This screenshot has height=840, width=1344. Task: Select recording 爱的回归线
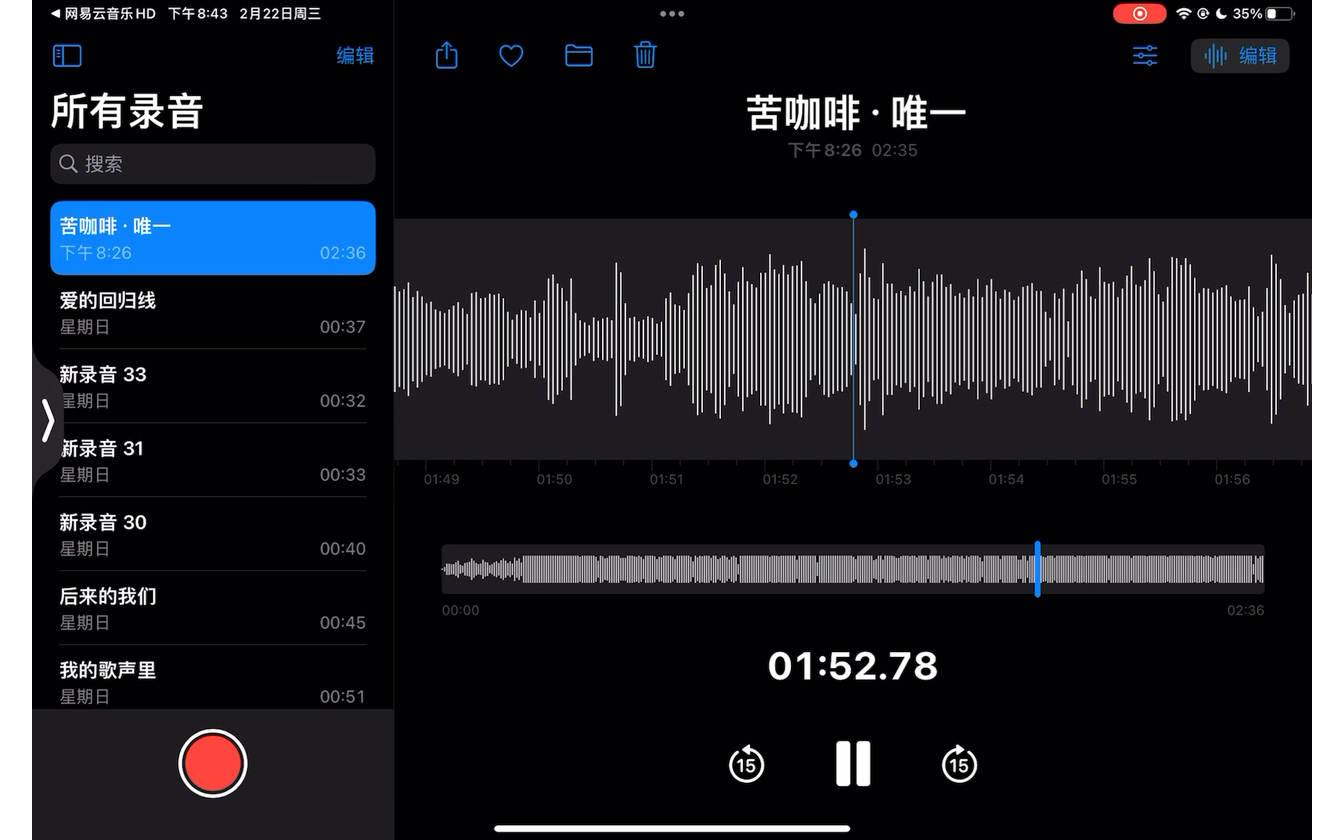[213, 312]
